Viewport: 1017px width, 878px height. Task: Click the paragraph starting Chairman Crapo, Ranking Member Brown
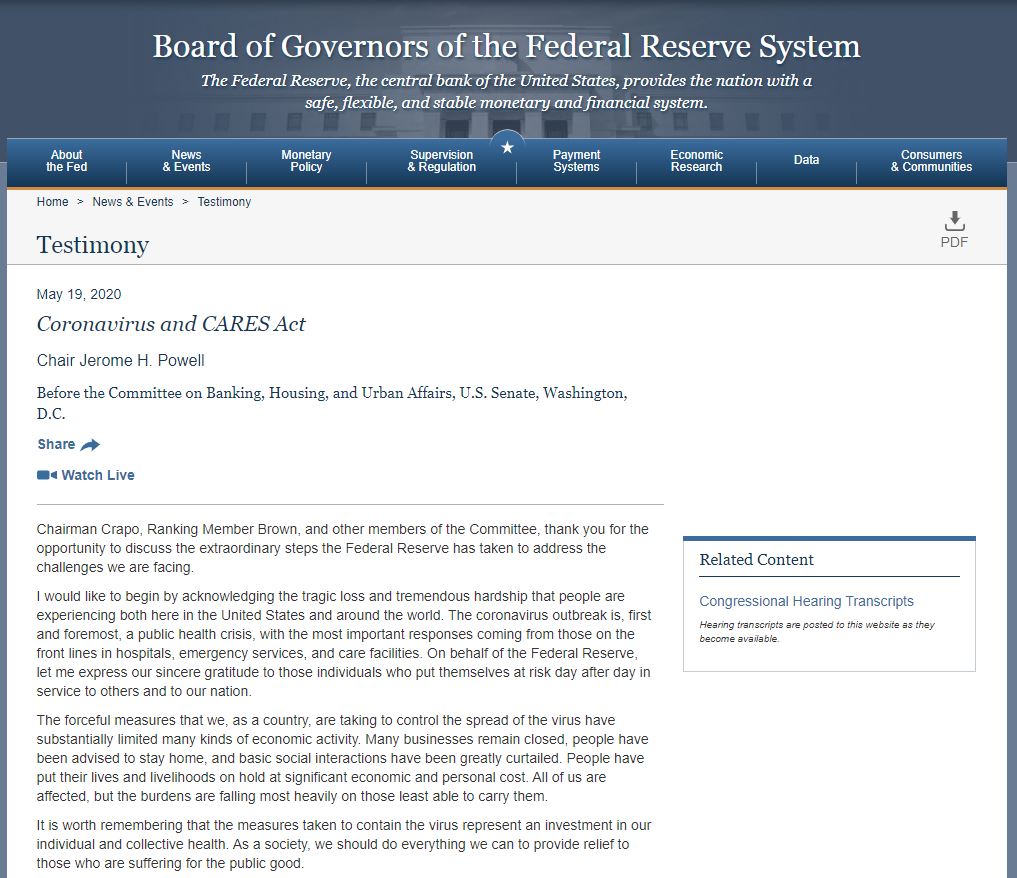click(342, 548)
